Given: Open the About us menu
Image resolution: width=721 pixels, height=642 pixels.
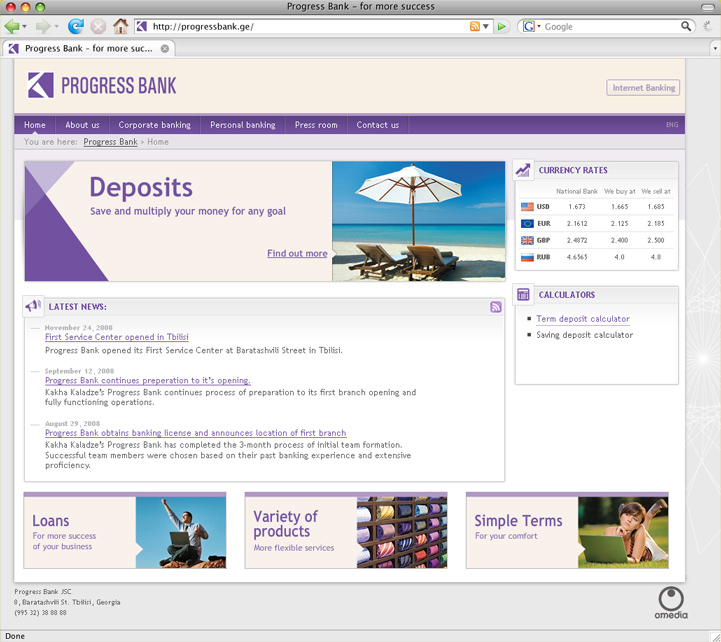Looking at the screenshot, I should pyautogui.click(x=82, y=125).
